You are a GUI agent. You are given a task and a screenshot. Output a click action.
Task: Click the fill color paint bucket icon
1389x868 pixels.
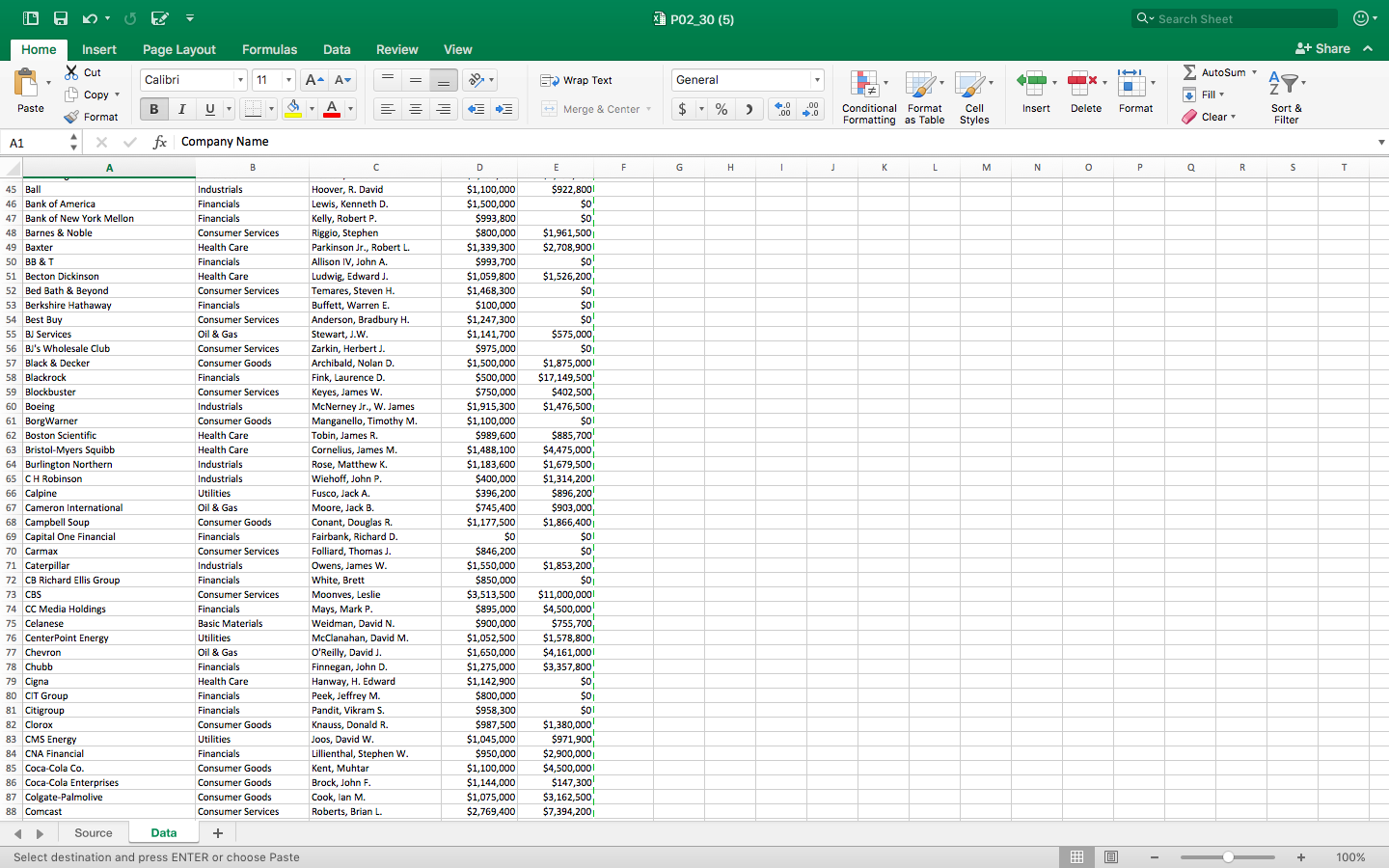point(294,109)
